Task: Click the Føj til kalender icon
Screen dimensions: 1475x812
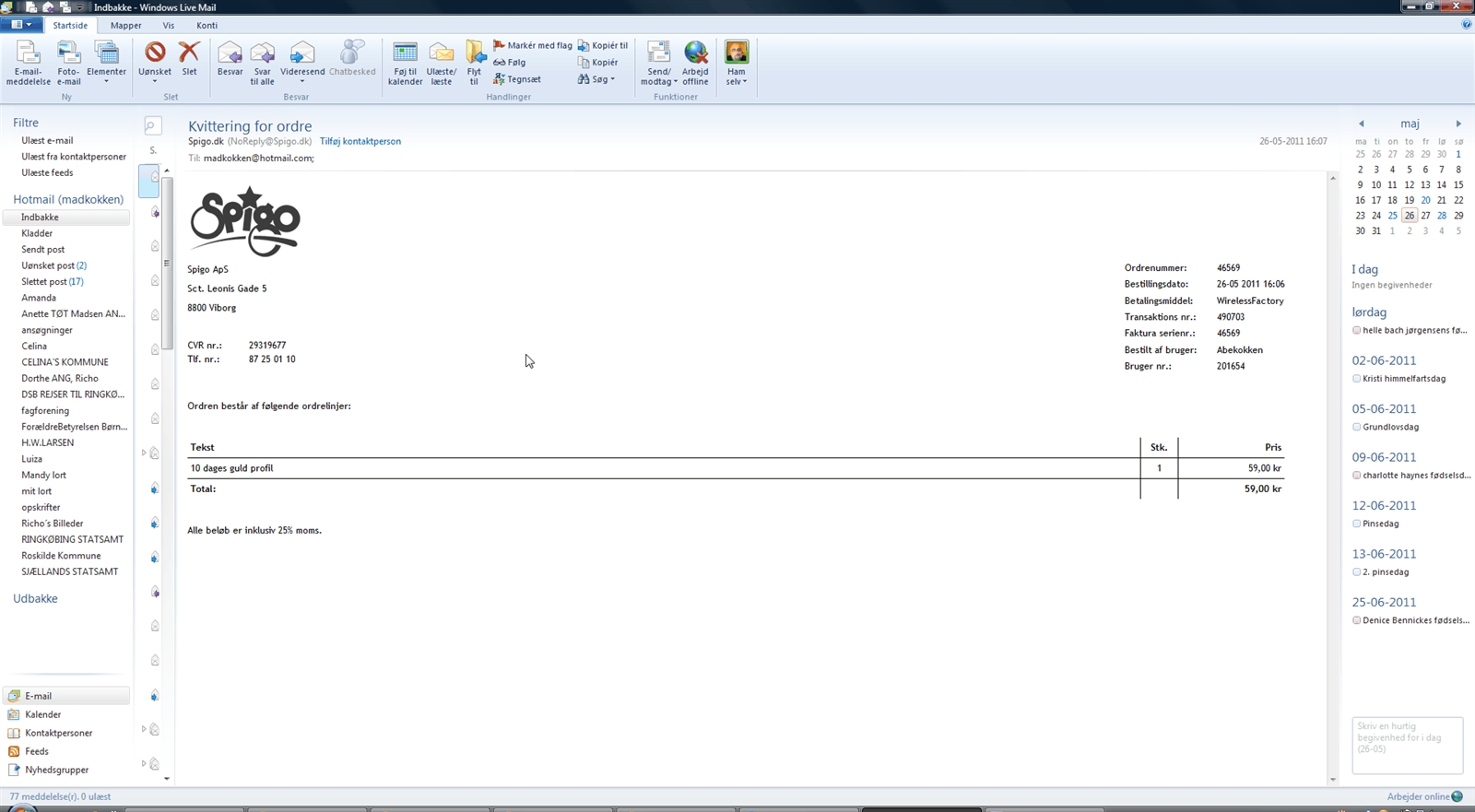Action: point(405,54)
